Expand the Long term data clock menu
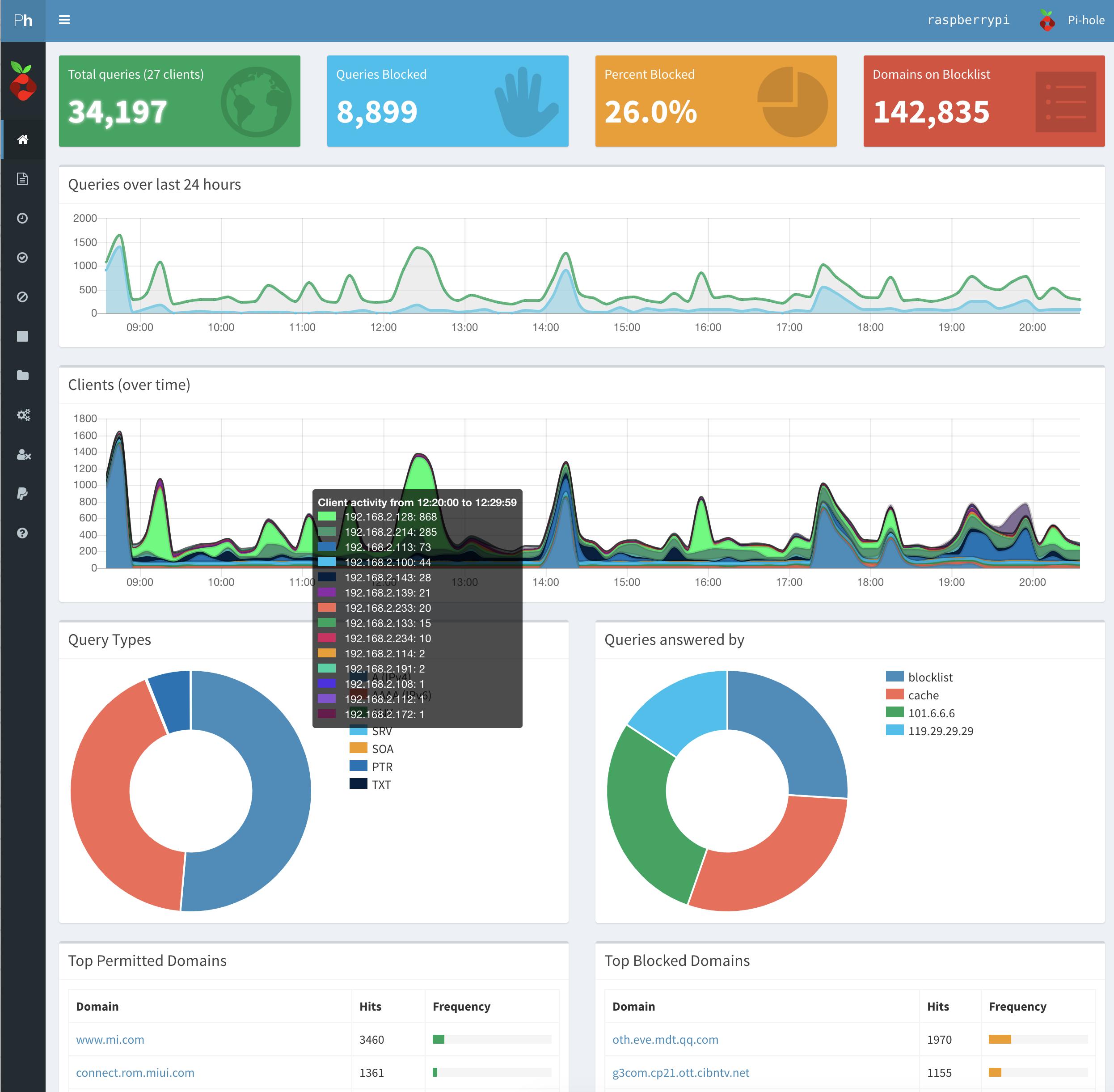 click(x=22, y=218)
